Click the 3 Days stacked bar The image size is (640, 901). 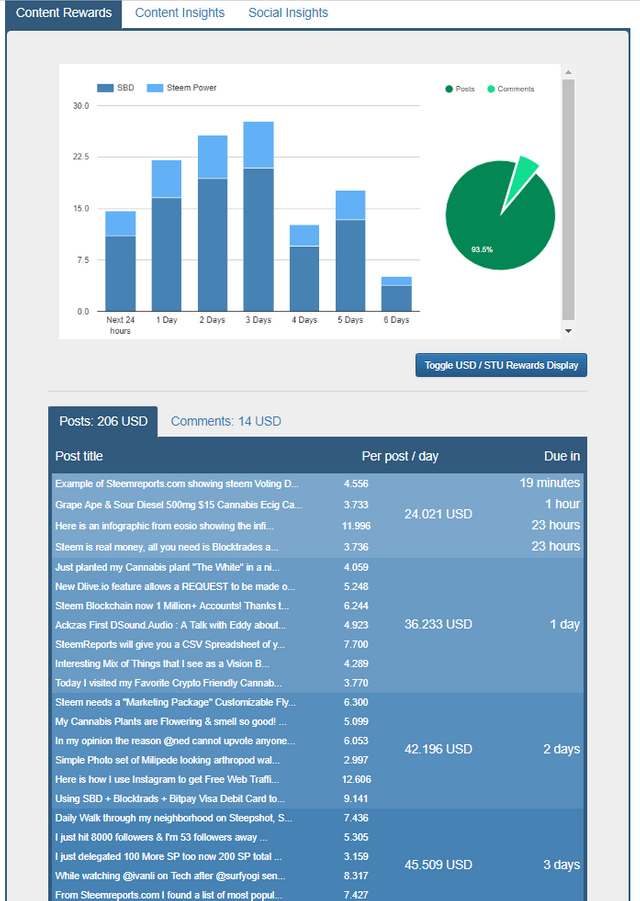(x=259, y=217)
